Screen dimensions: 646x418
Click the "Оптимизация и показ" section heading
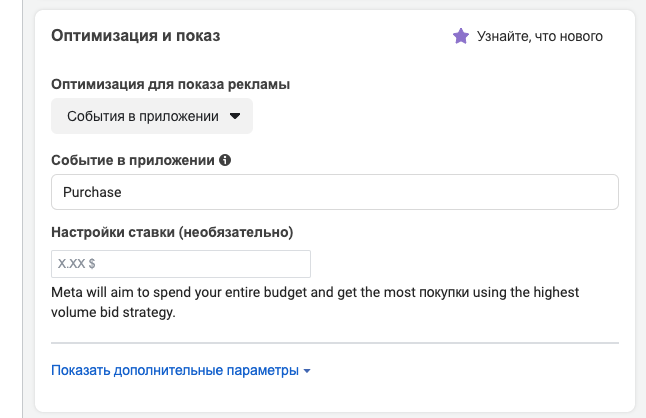pos(136,36)
